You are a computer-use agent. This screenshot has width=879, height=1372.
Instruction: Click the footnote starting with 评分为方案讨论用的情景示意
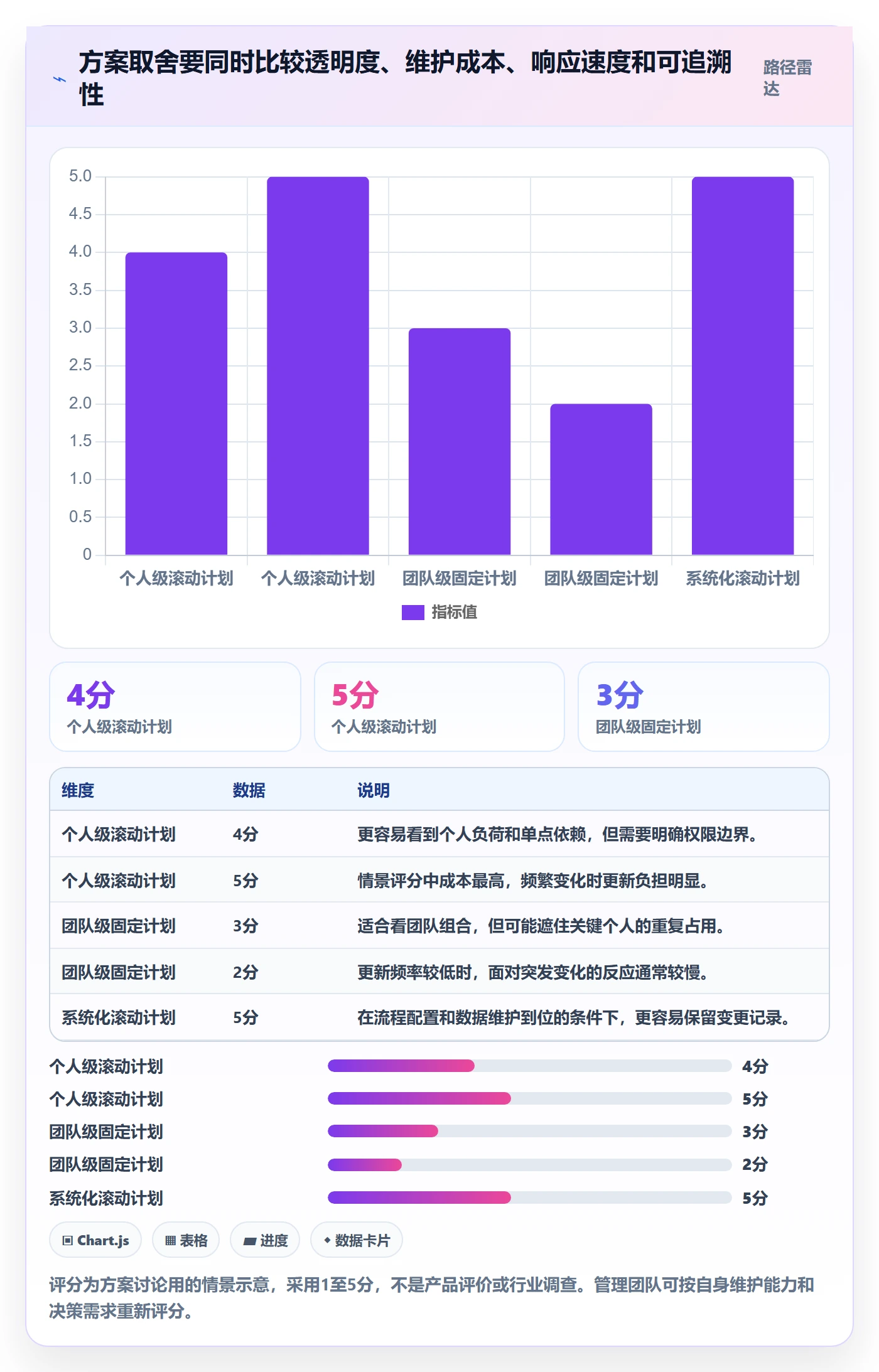432,1298
